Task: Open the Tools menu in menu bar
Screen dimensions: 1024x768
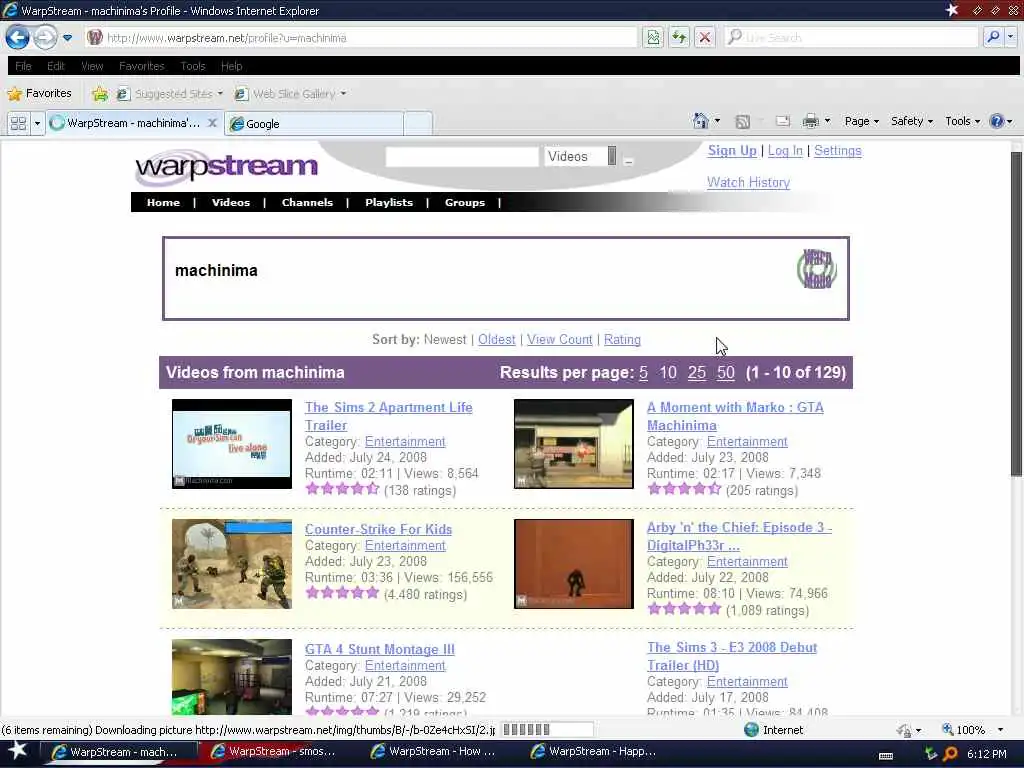Action: pos(193,66)
